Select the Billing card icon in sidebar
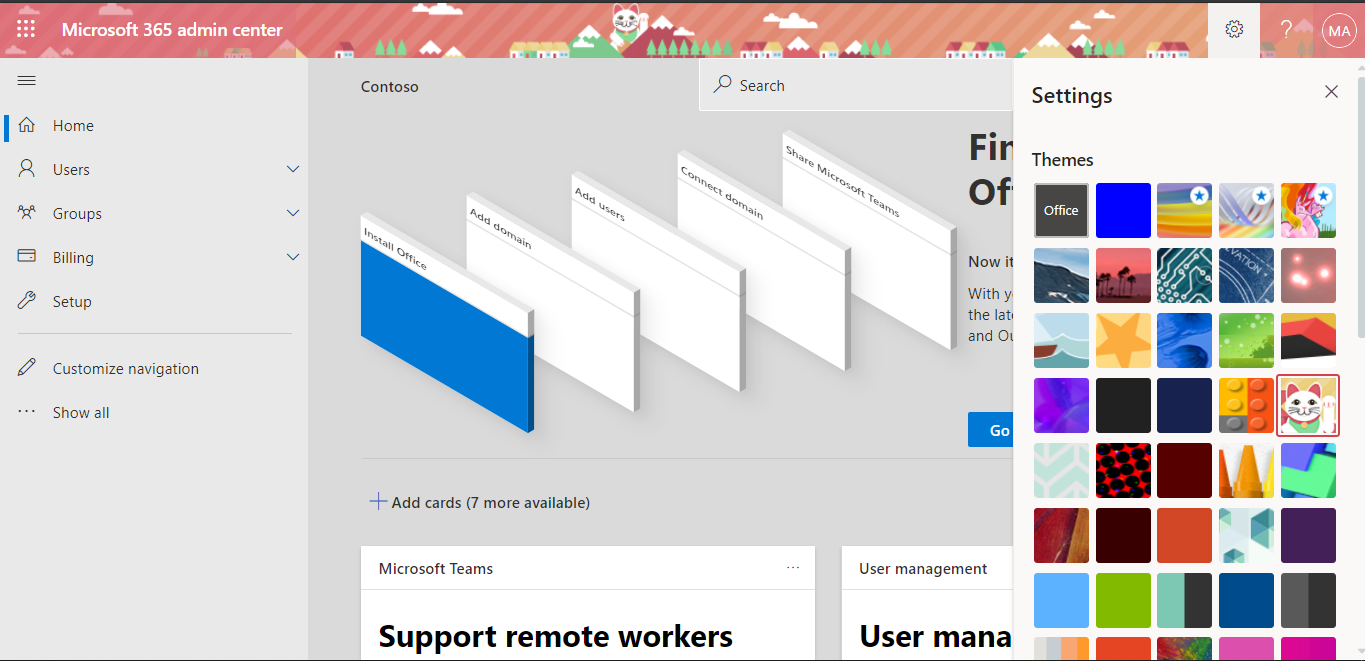Viewport: 1365px width, 661px height. (27, 257)
